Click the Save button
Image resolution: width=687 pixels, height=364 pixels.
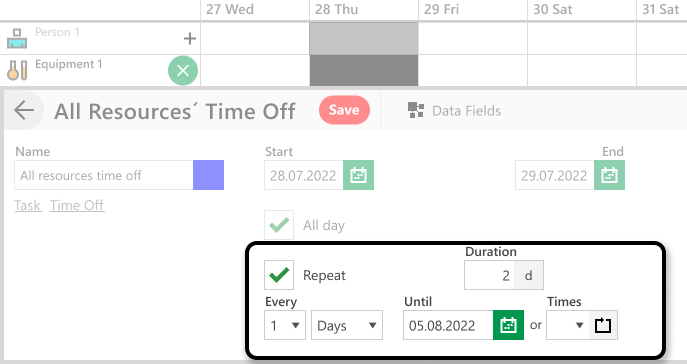point(344,110)
